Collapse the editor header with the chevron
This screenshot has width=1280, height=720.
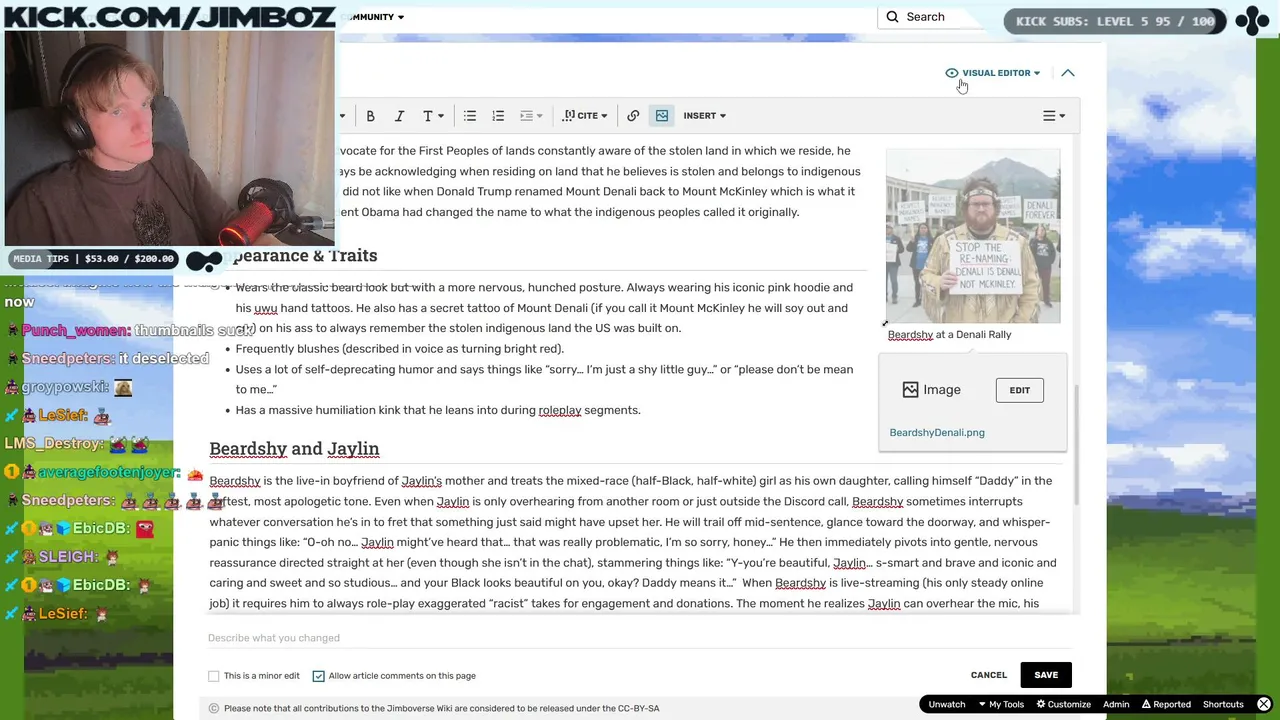point(1068,73)
